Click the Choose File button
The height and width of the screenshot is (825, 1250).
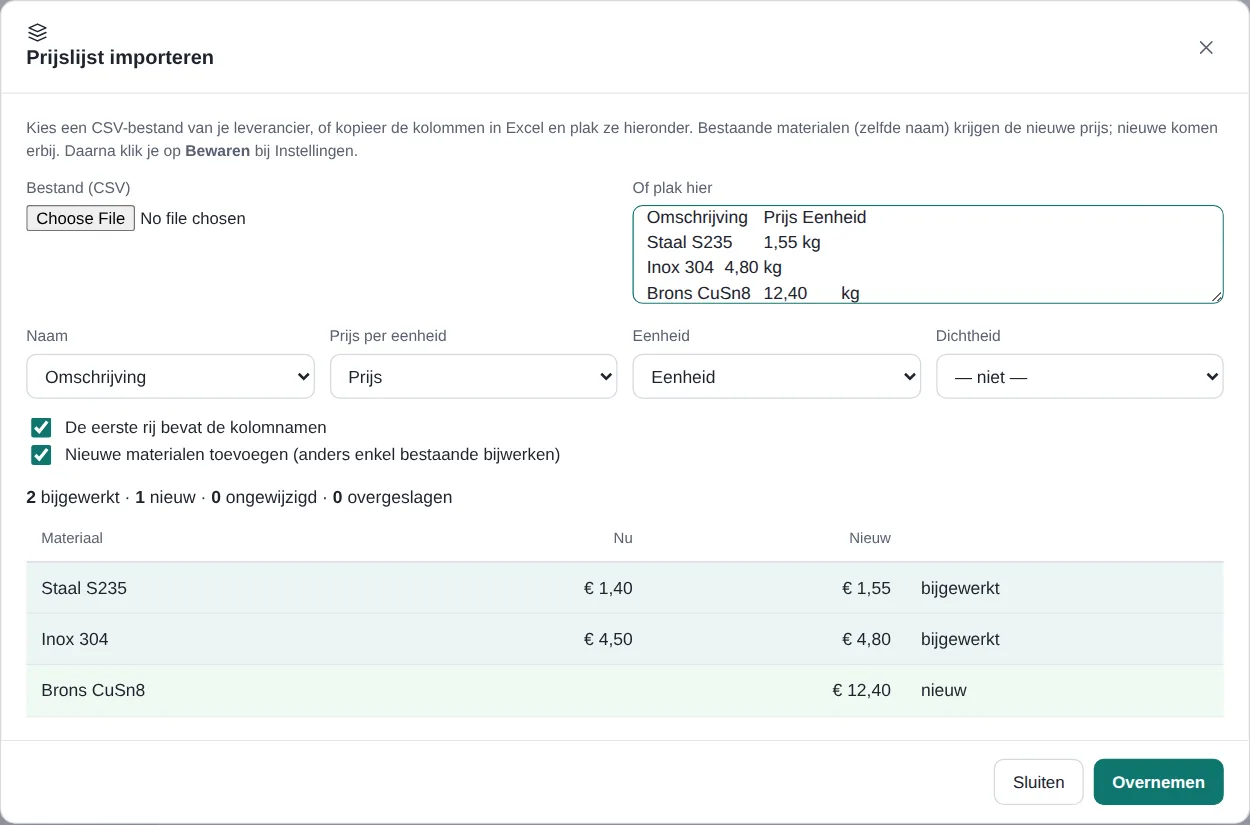81,218
